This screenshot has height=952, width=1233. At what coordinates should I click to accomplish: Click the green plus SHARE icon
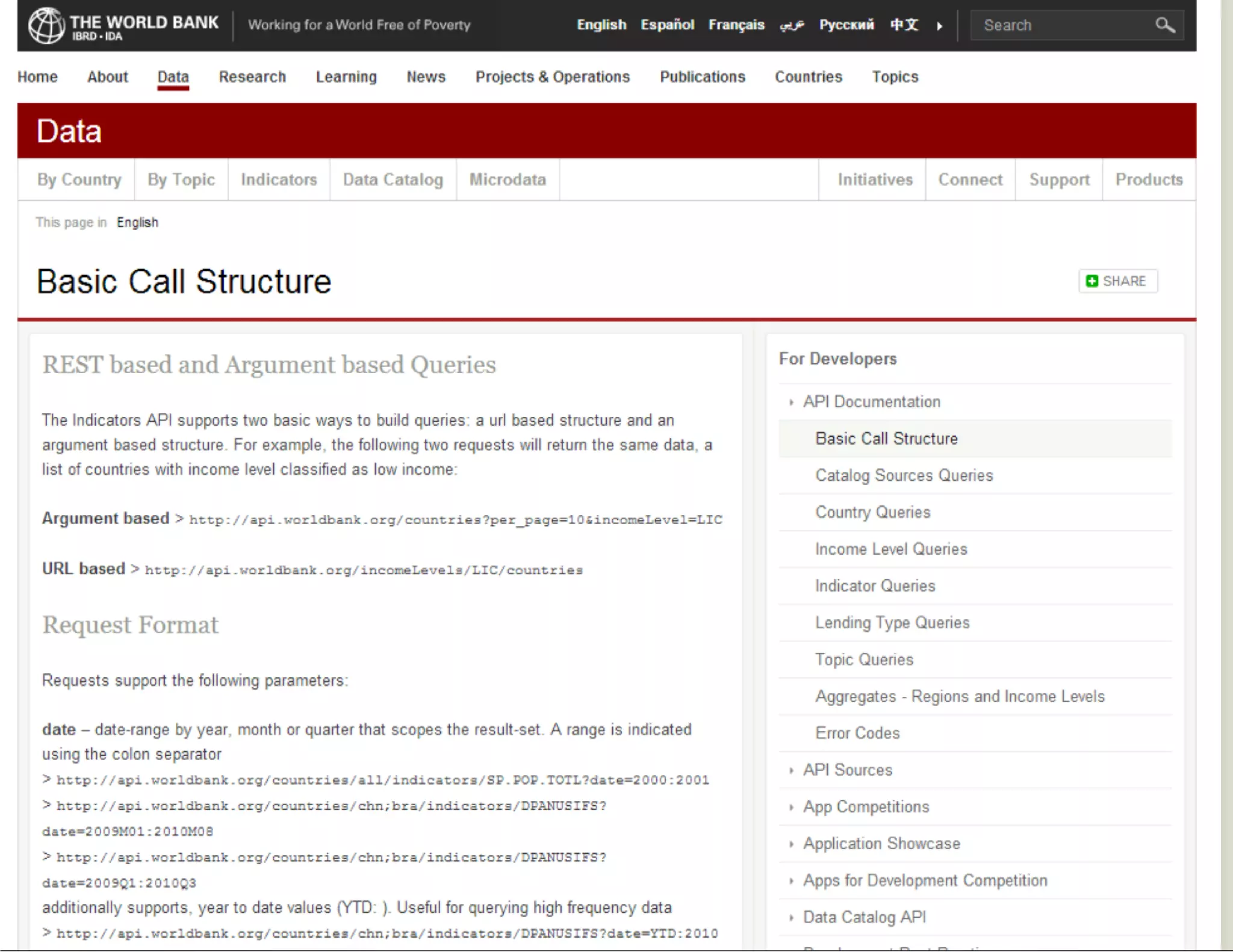point(1092,281)
